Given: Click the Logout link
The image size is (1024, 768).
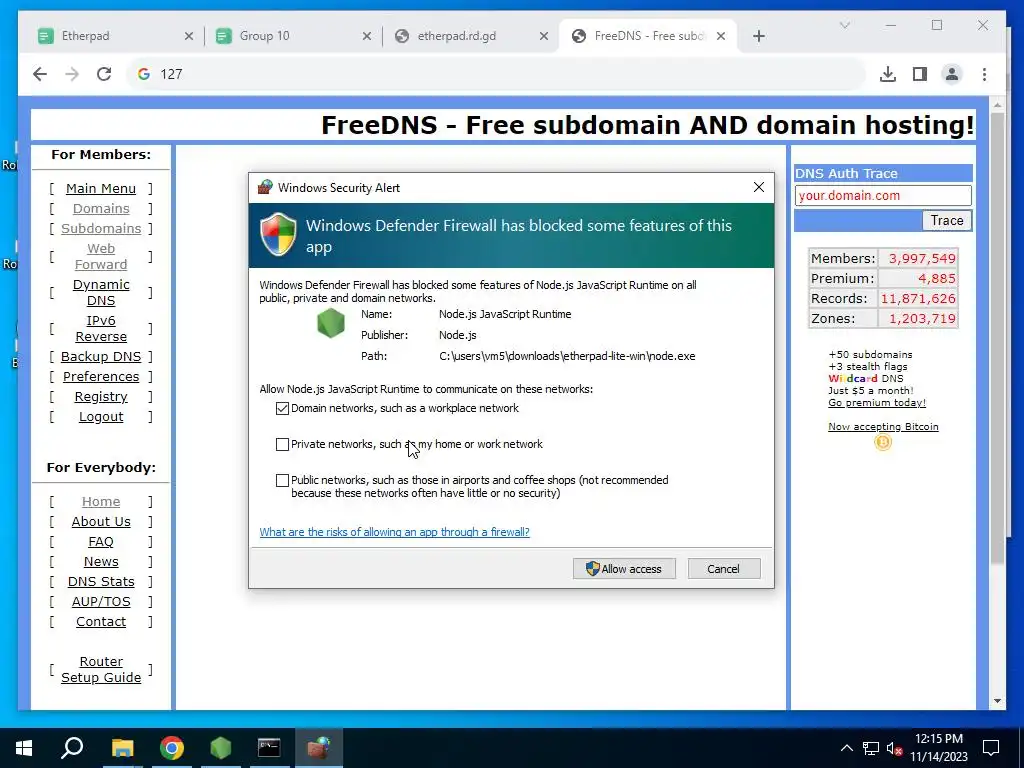Looking at the screenshot, I should coord(101,417).
